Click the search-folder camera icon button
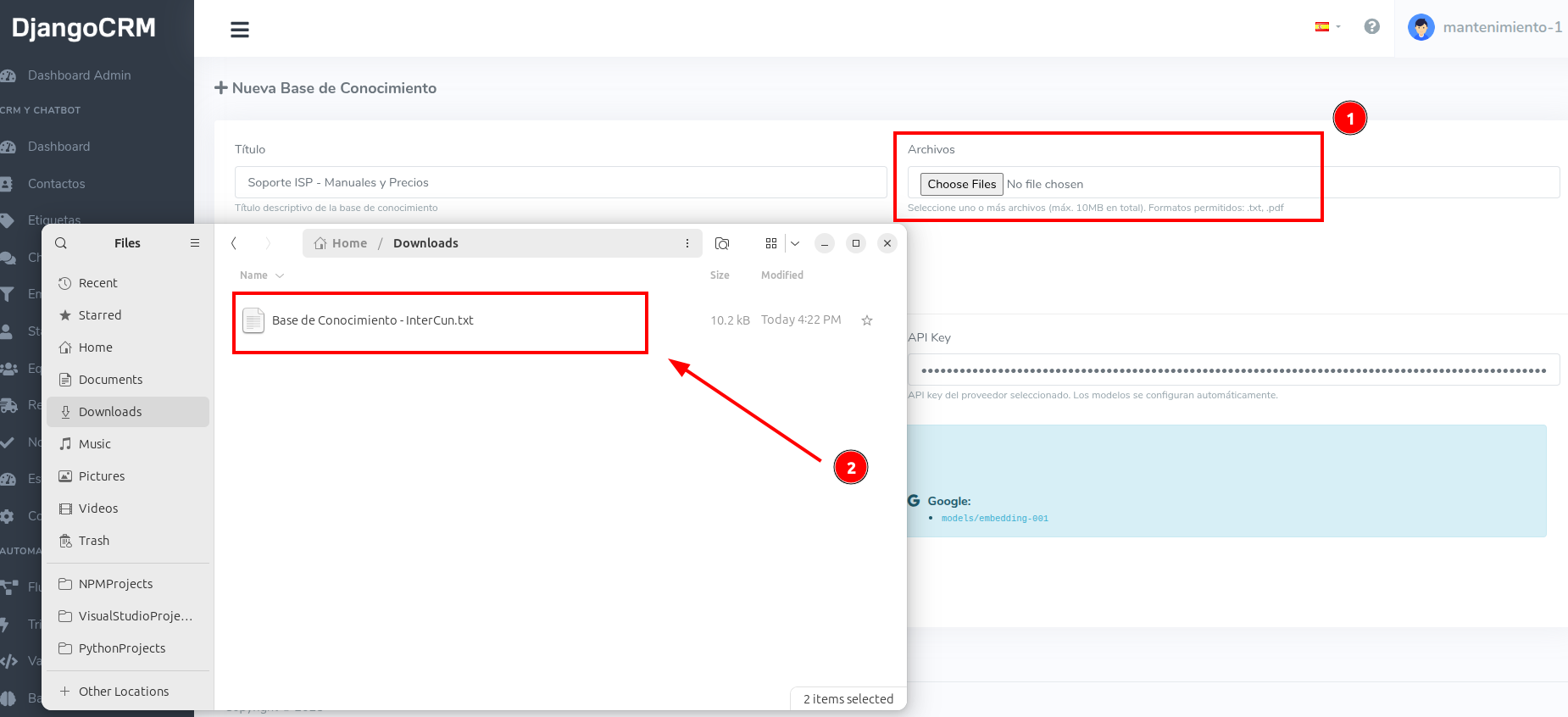Screen dimensions: 1568x717 coord(722,243)
